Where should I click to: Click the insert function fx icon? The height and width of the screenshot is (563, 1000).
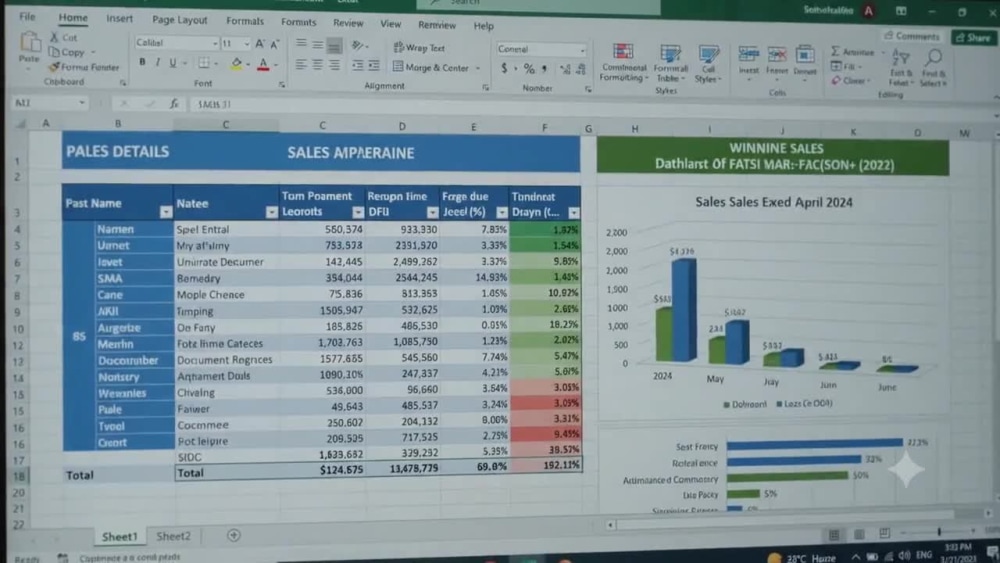pos(174,103)
